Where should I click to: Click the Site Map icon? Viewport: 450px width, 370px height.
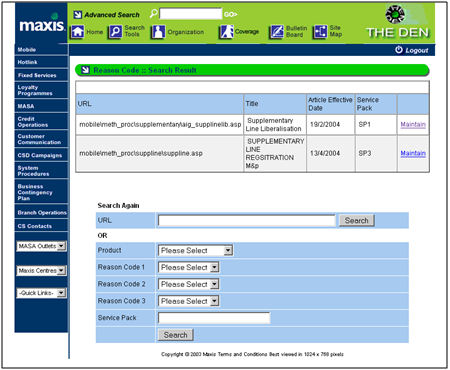(320, 32)
